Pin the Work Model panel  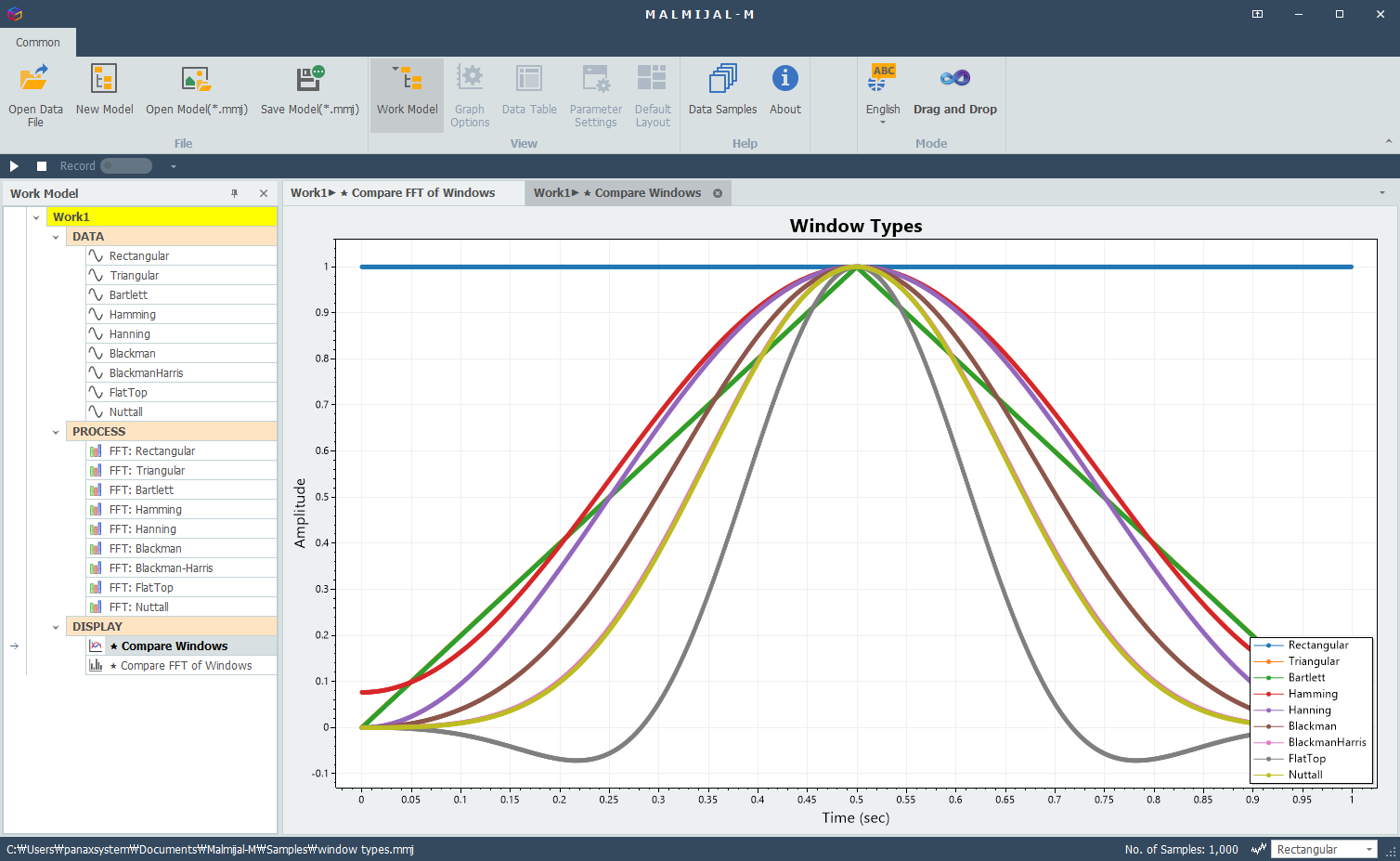234,193
